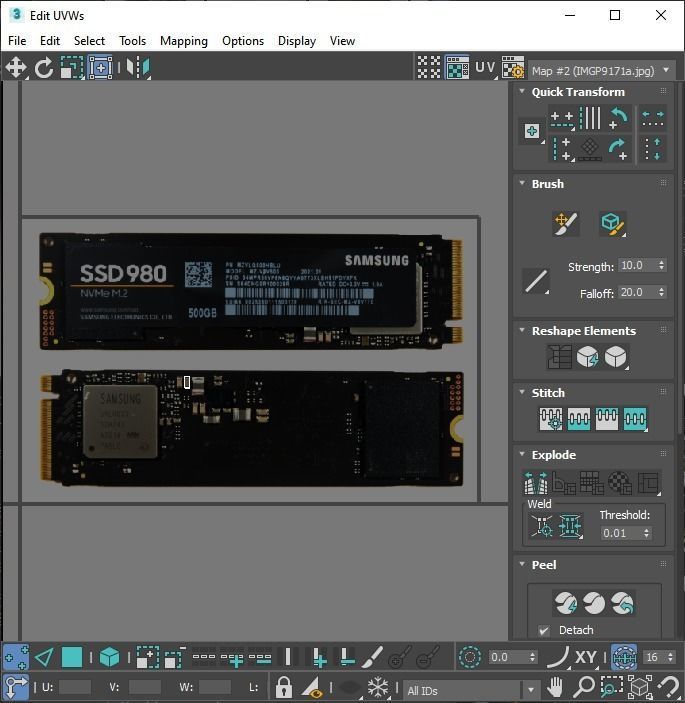
Task: Open the File menu
Action: [x=17, y=41]
